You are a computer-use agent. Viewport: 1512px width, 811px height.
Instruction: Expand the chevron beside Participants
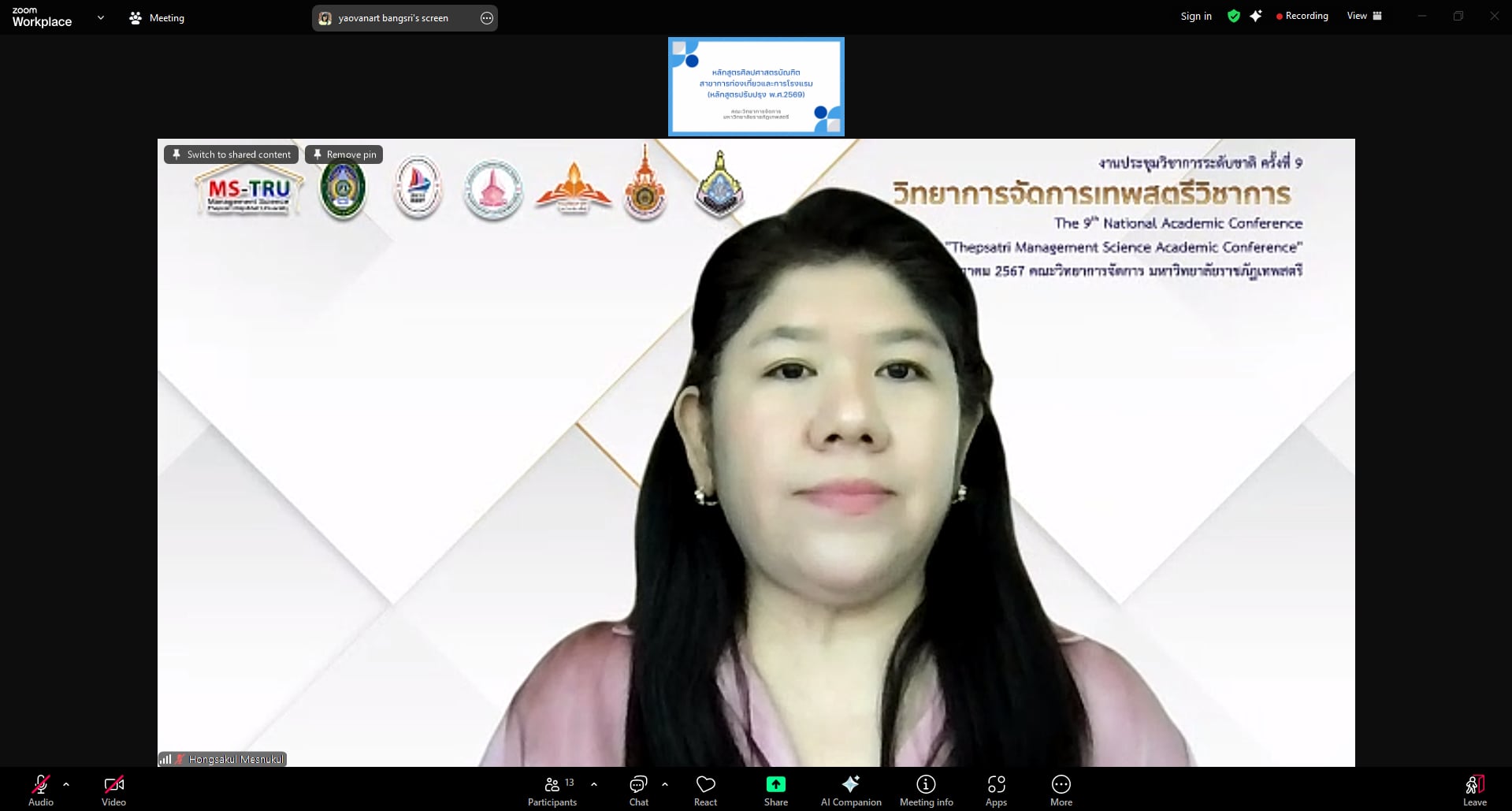tap(594, 784)
